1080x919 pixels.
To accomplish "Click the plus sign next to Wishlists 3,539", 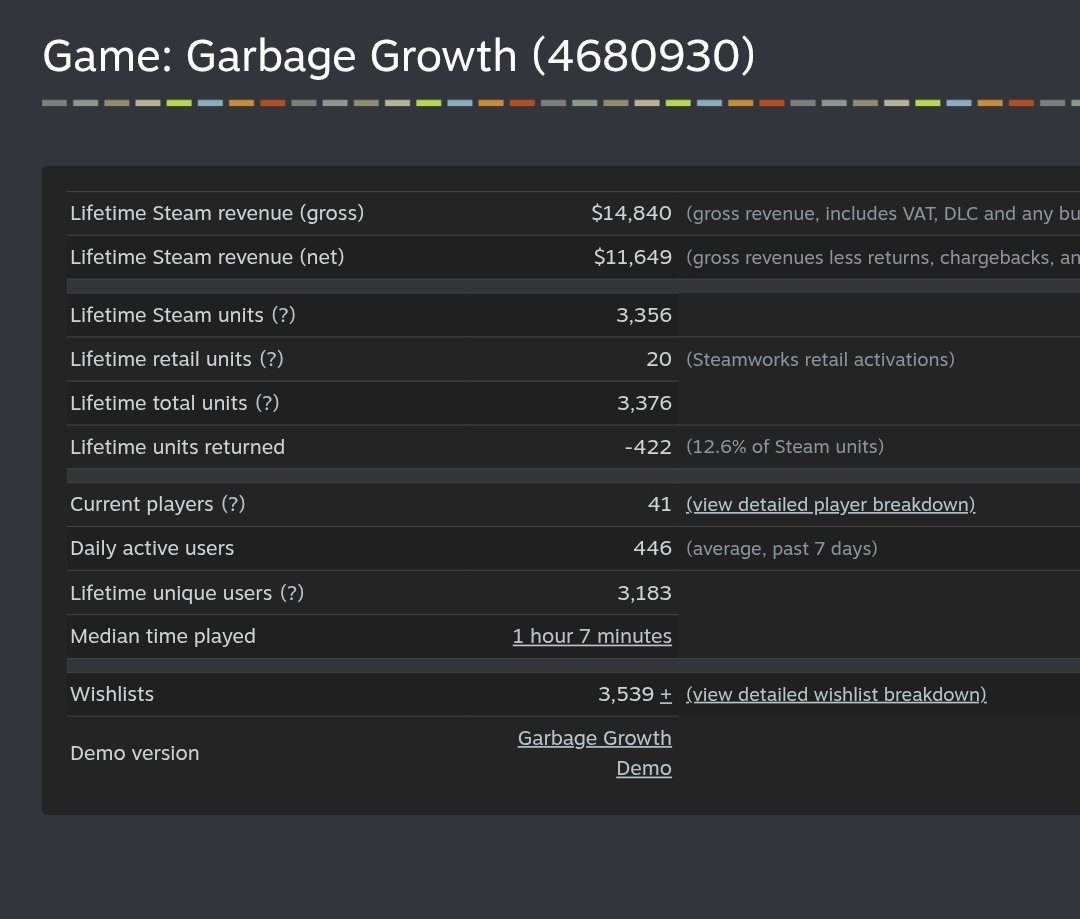I will (x=665, y=694).
